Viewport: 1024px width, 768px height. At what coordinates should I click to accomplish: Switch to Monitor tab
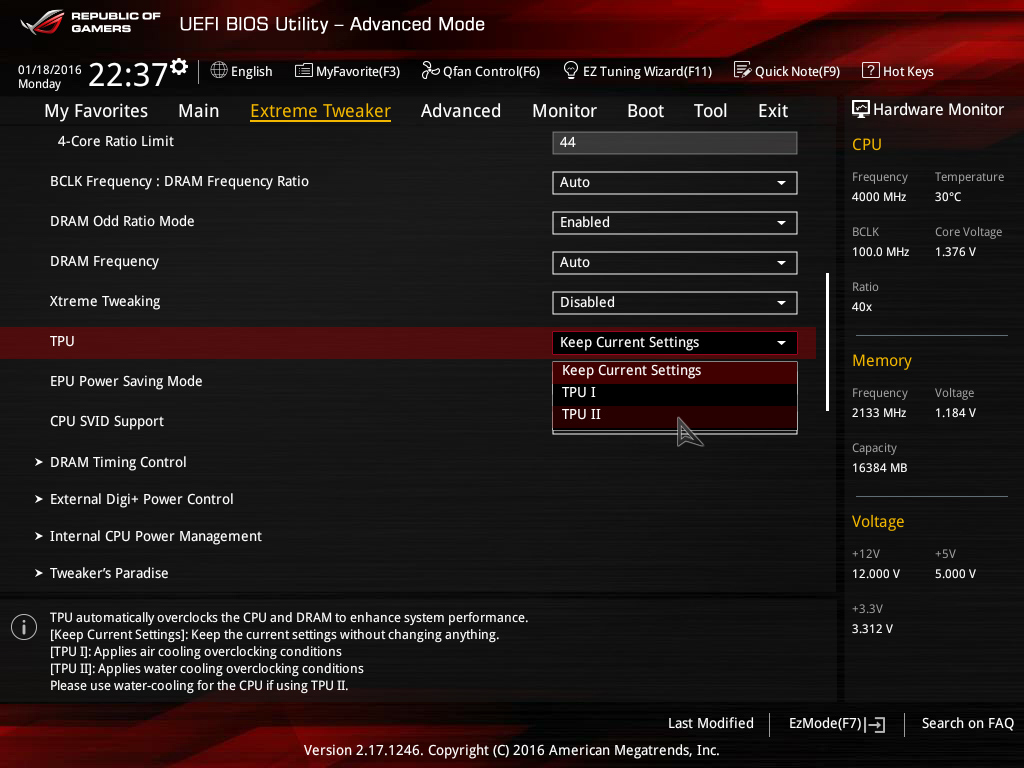point(564,111)
